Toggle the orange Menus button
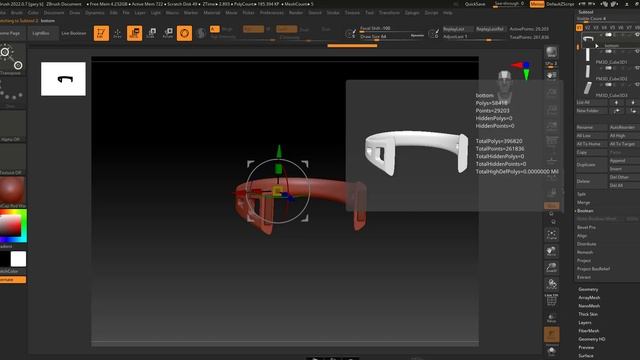The width and height of the screenshot is (640, 360). [x=537, y=4]
